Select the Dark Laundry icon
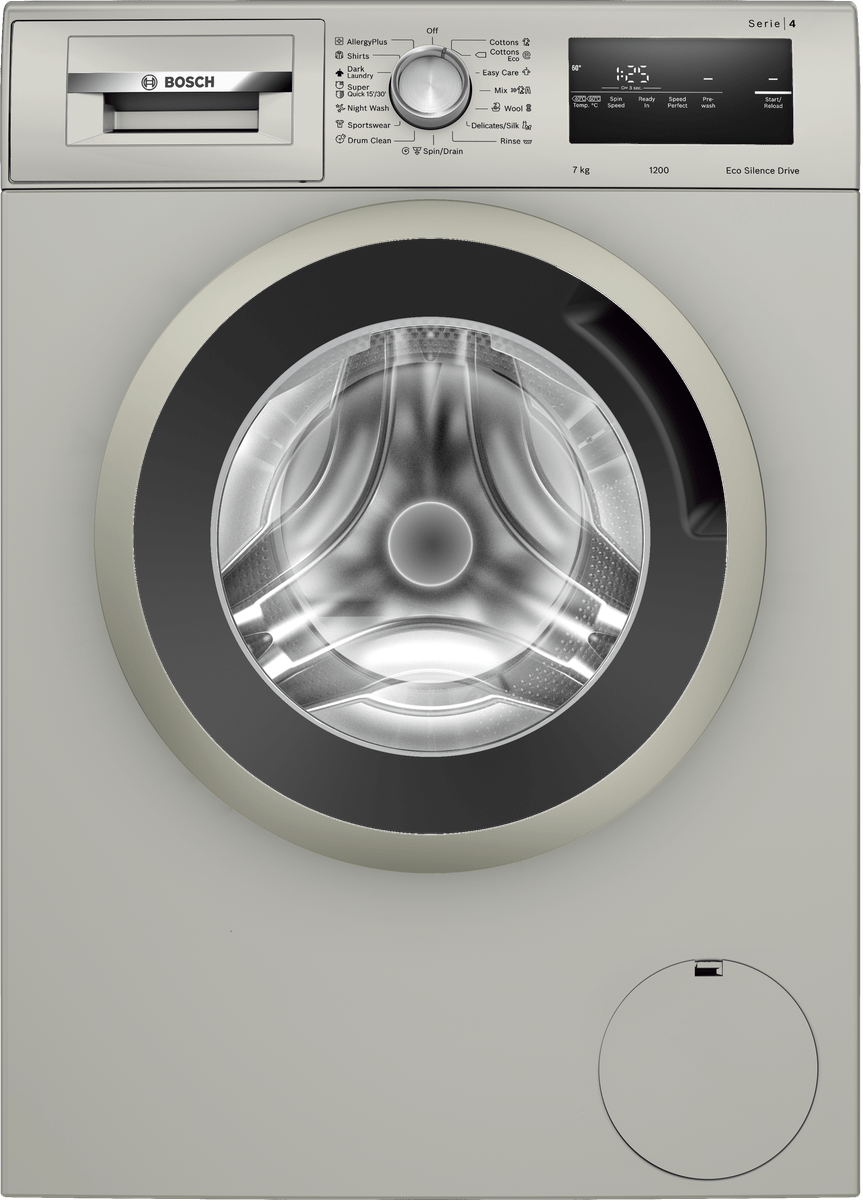 click(340, 72)
